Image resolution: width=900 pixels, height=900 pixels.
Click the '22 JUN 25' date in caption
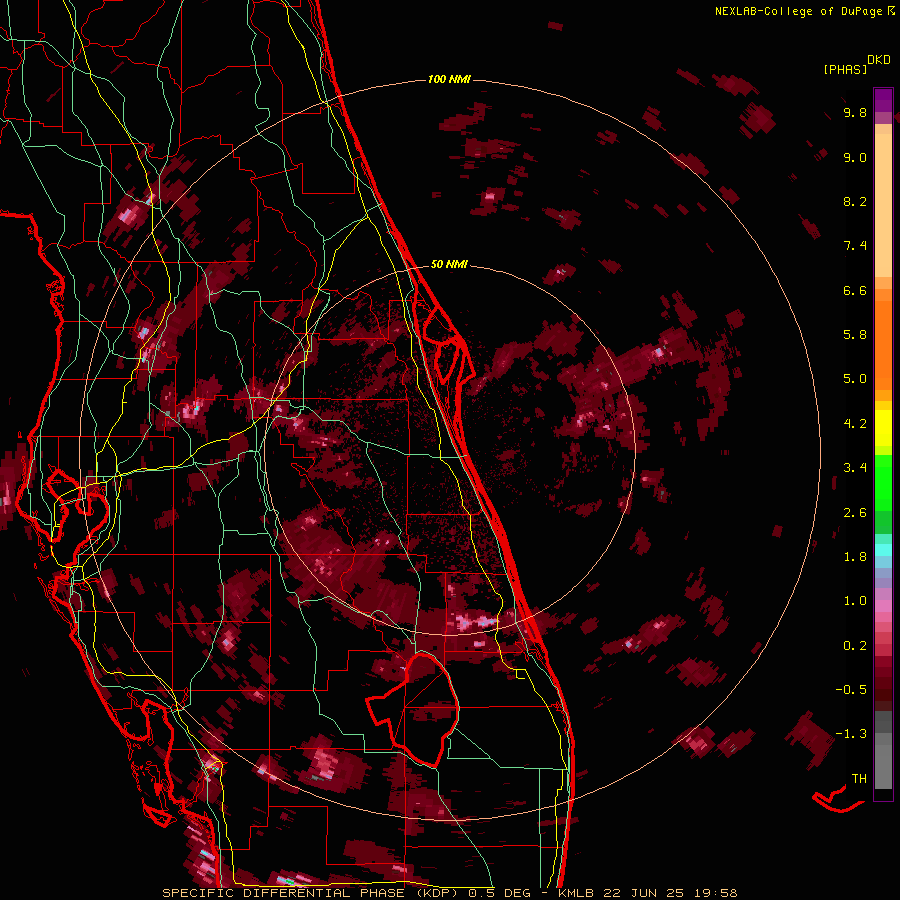pyautogui.click(x=641, y=893)
